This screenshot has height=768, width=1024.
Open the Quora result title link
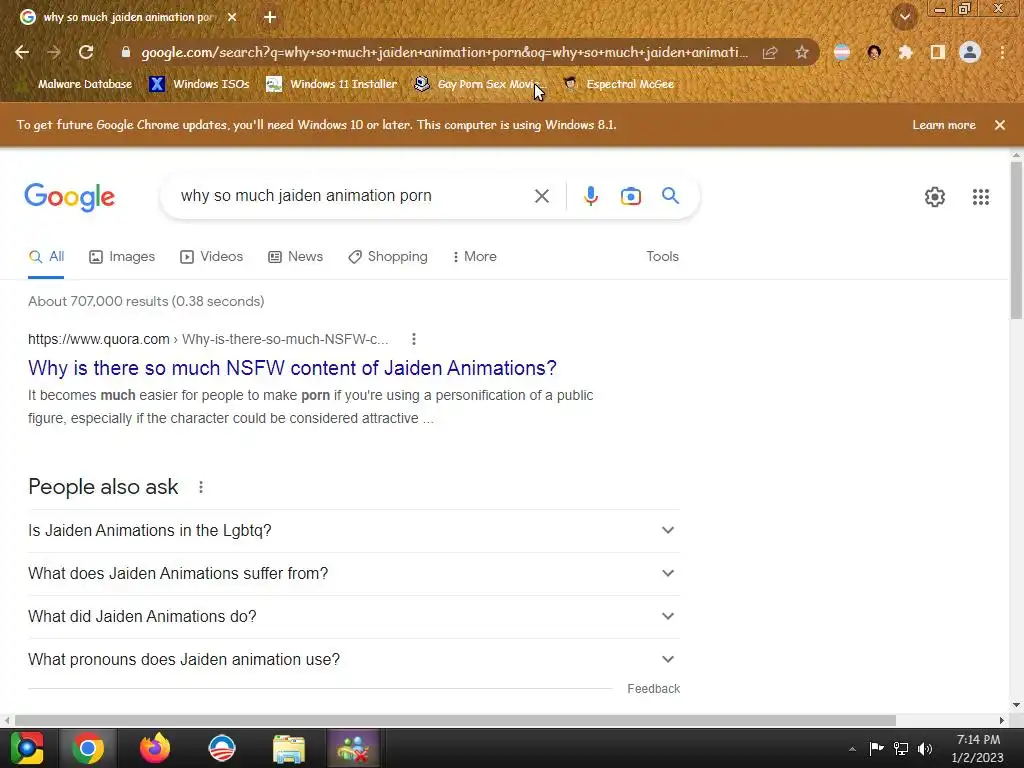[293, 368]
